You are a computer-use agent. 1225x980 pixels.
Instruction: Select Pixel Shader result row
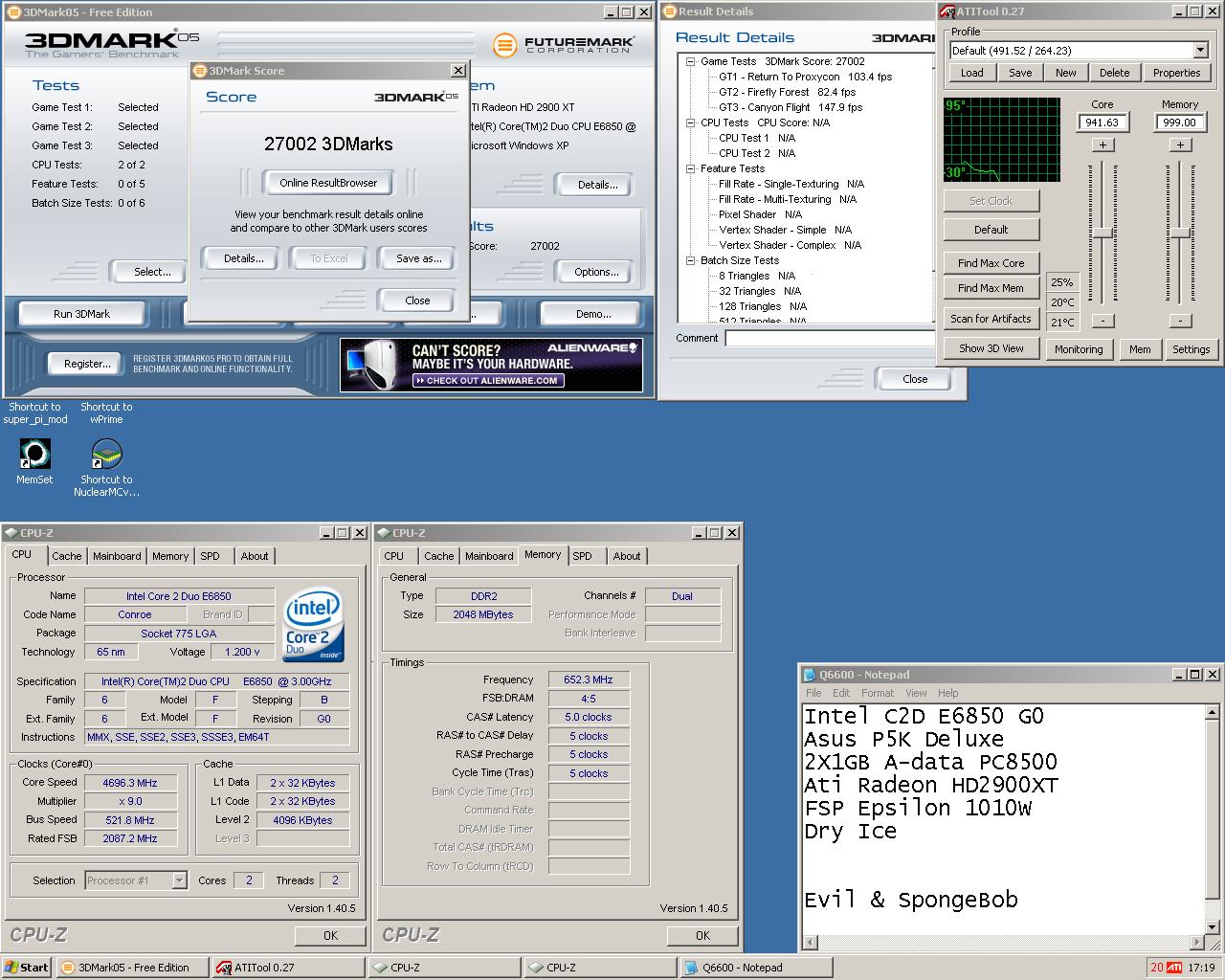pos(760,214)
